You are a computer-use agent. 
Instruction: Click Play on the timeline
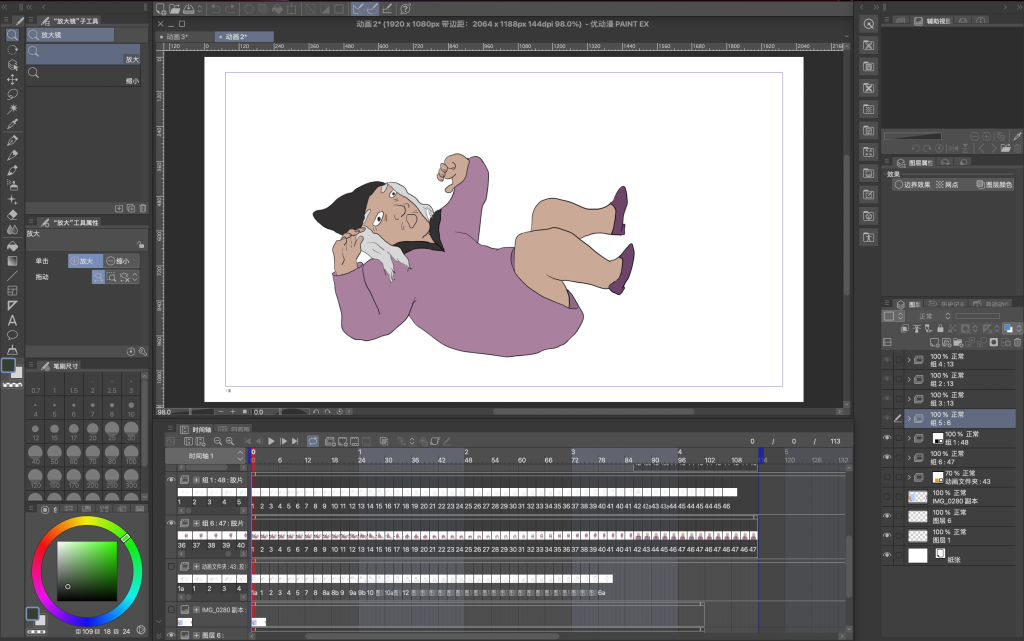click(x=271, y=441)
